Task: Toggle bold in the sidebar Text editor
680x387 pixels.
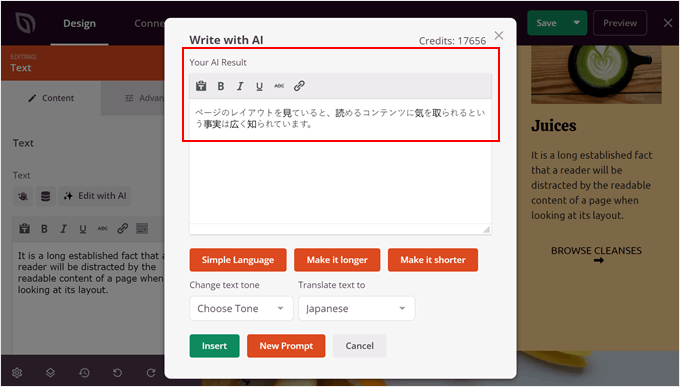Action: tap(44, 229)
